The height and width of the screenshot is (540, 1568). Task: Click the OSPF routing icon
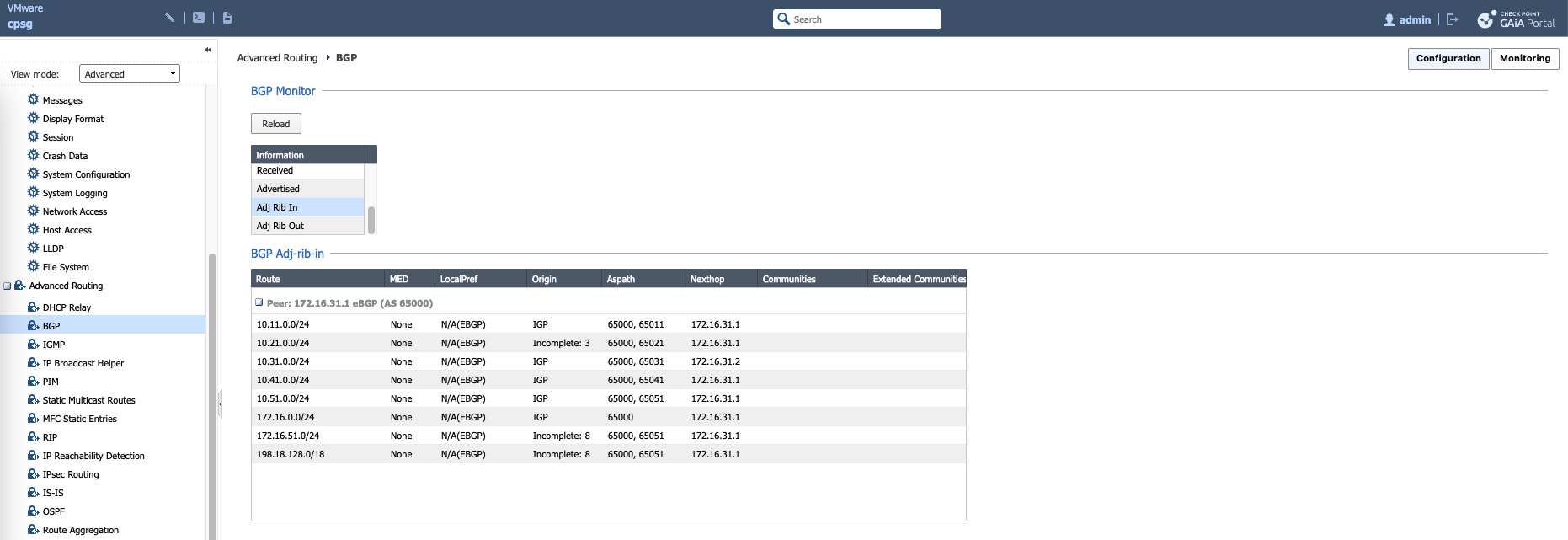click(x=34, y=511)
